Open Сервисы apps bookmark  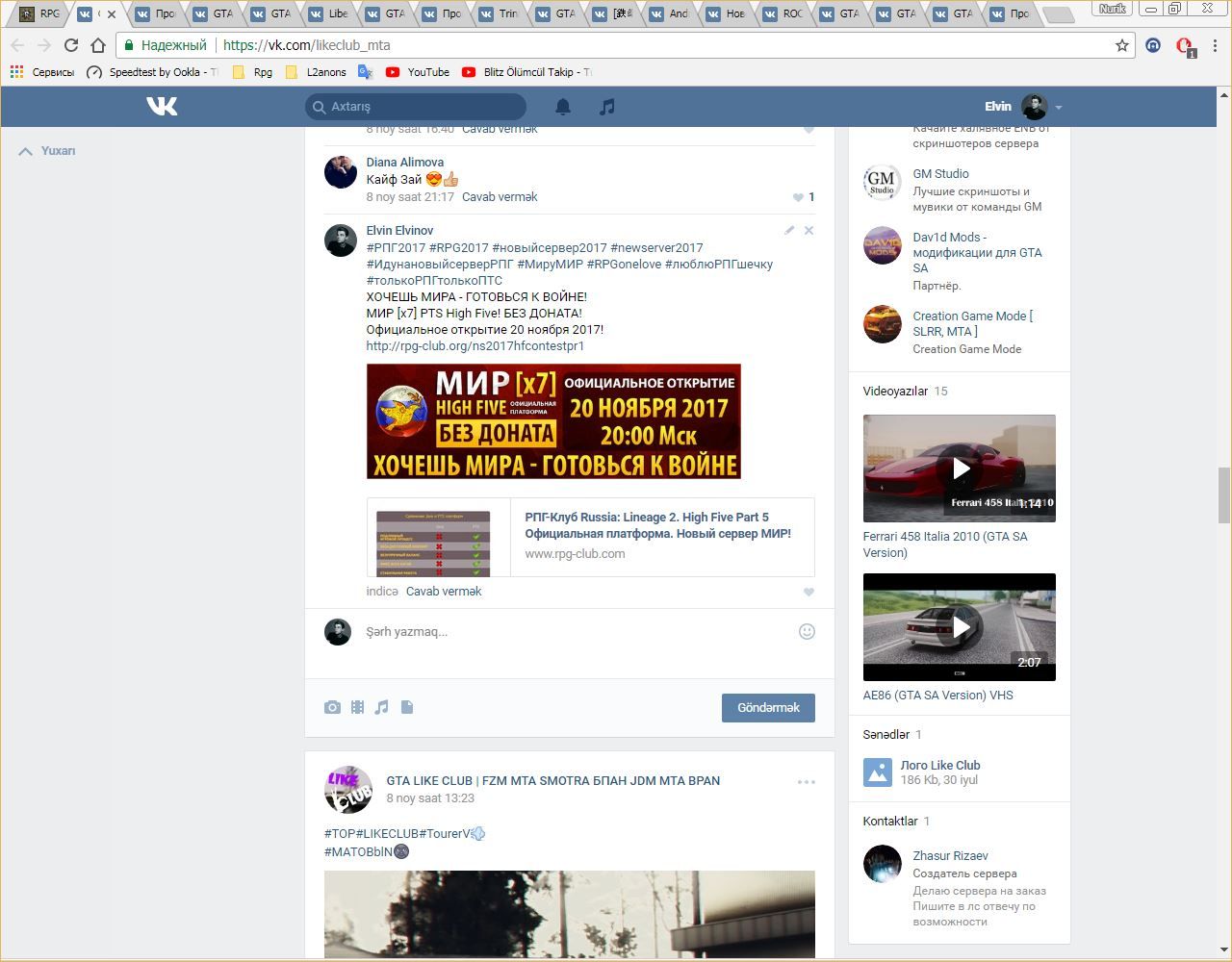(41, 72)
